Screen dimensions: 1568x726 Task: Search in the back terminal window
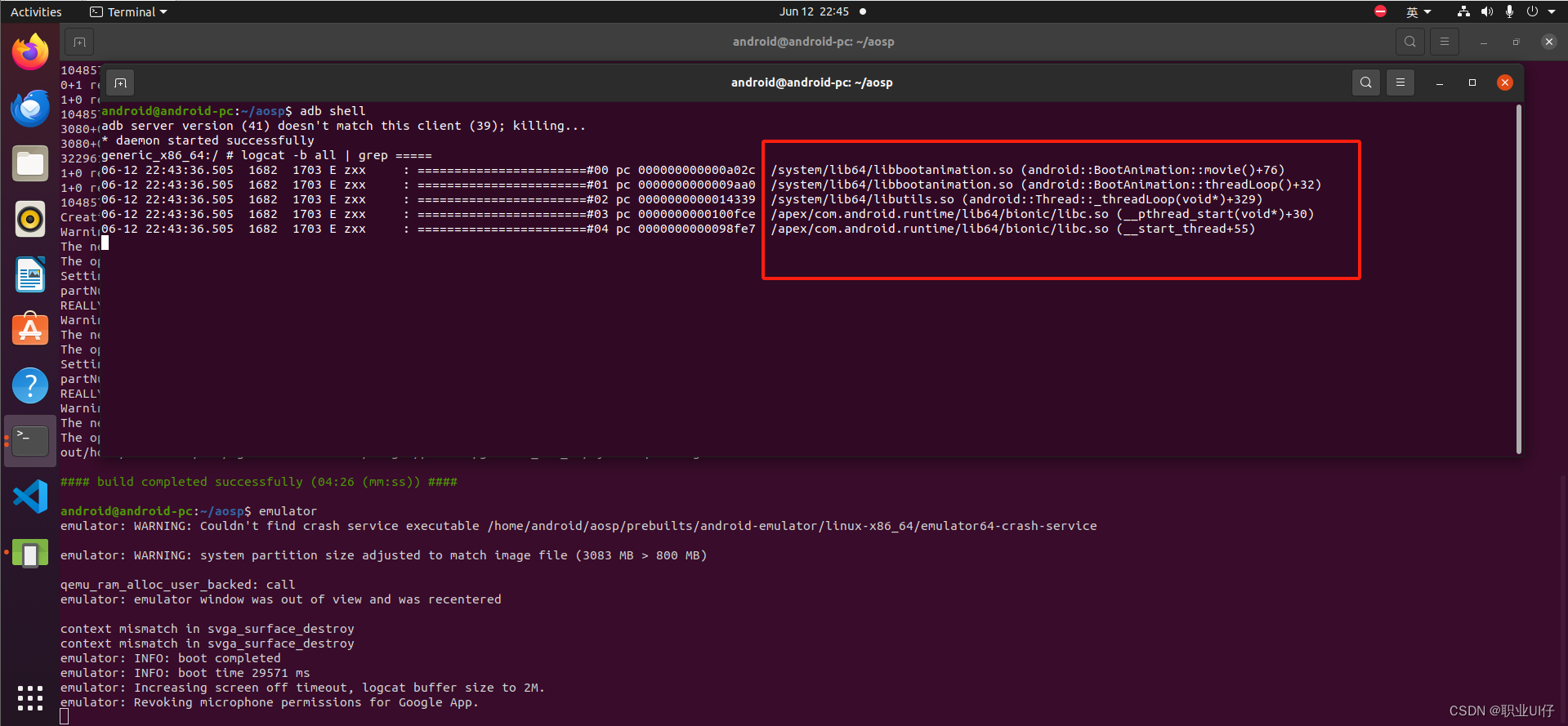point(1410,42)
